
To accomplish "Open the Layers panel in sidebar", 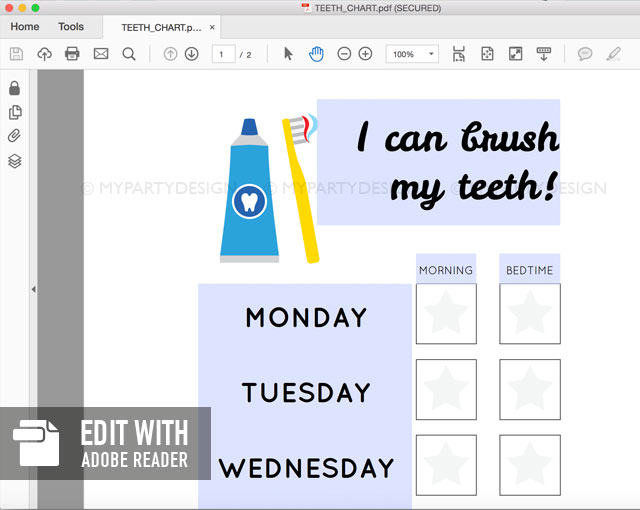I will pos(14,161).
